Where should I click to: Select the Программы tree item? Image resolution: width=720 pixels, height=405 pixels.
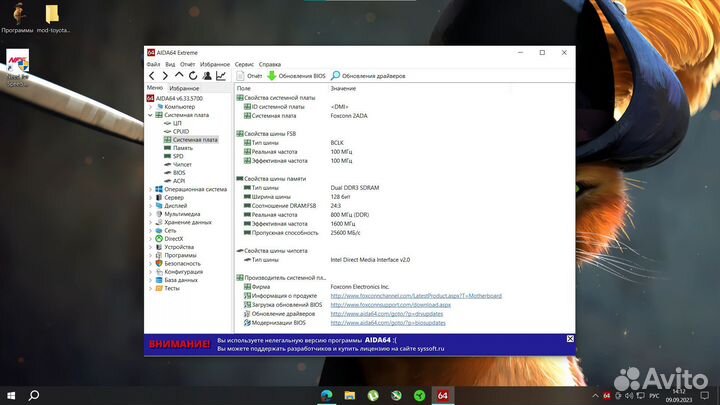pyautogui.click(x=175, y=255)
